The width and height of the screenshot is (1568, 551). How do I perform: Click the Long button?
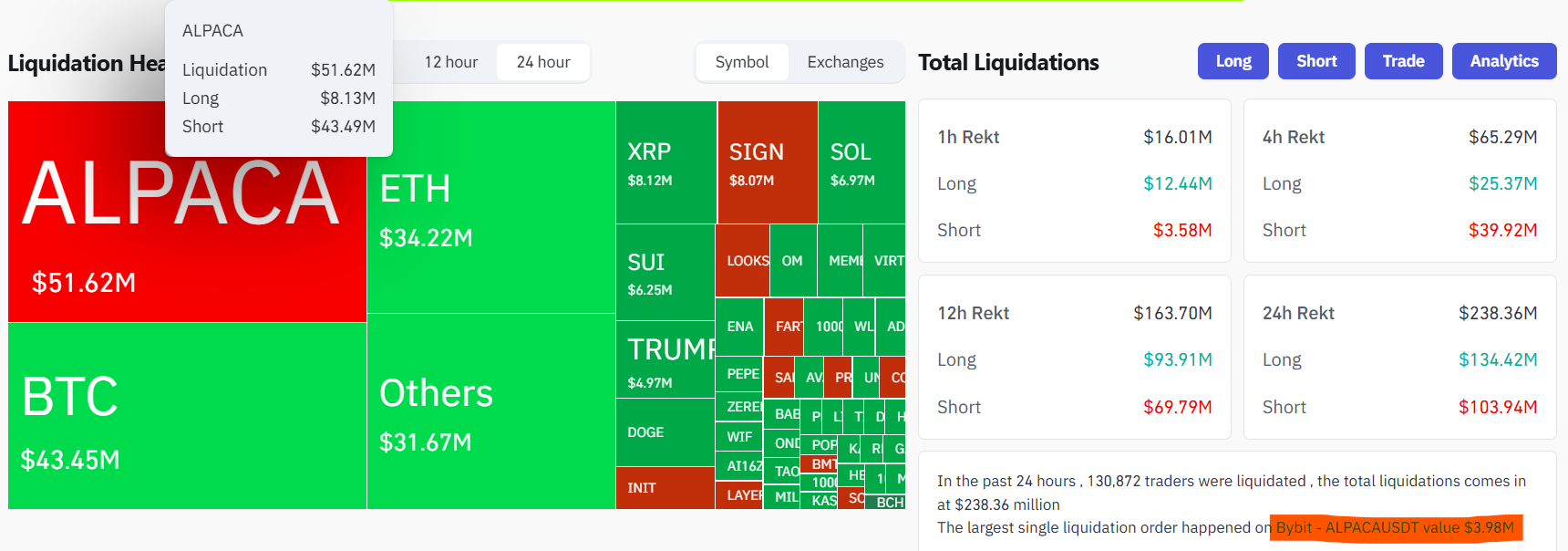click(1233, 61)
